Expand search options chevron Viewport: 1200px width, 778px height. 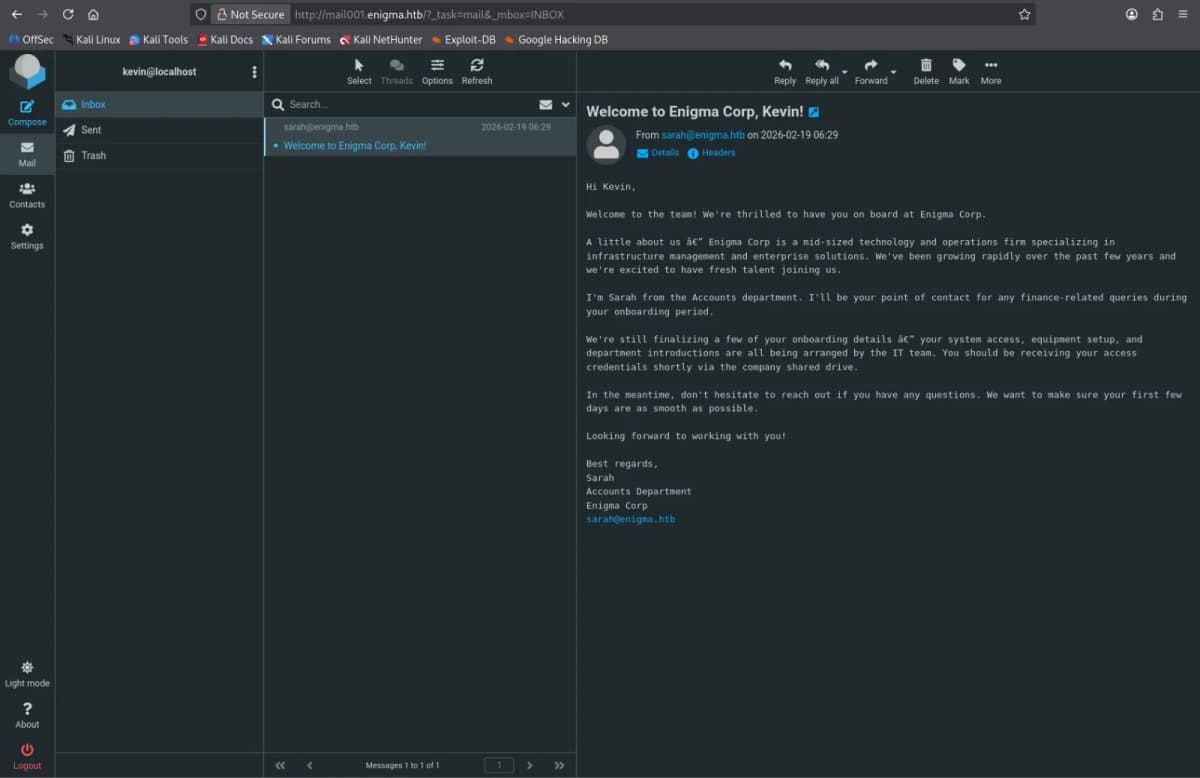[565, 104]
